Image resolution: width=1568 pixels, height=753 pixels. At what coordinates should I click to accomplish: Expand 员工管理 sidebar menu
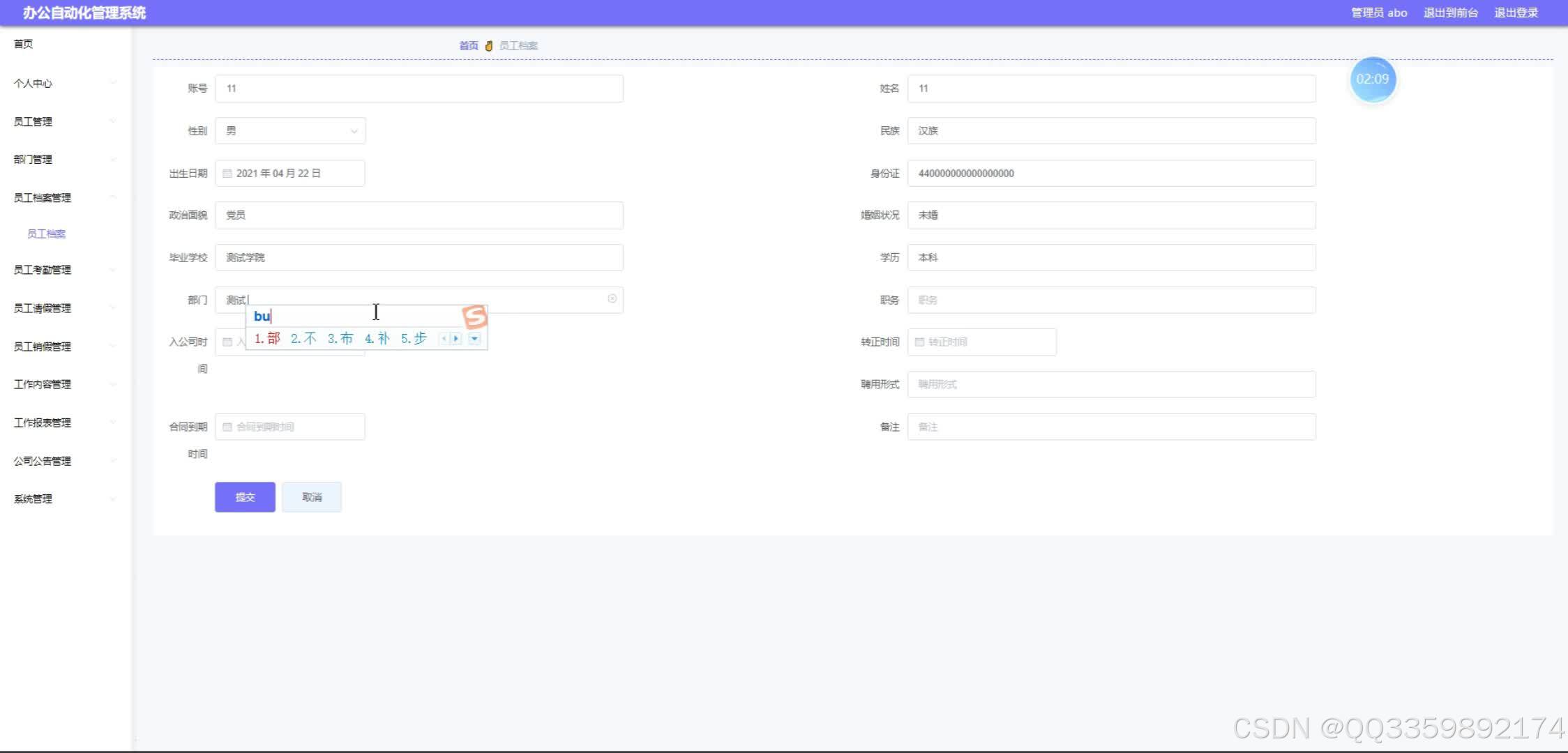[x=65, y=122]
